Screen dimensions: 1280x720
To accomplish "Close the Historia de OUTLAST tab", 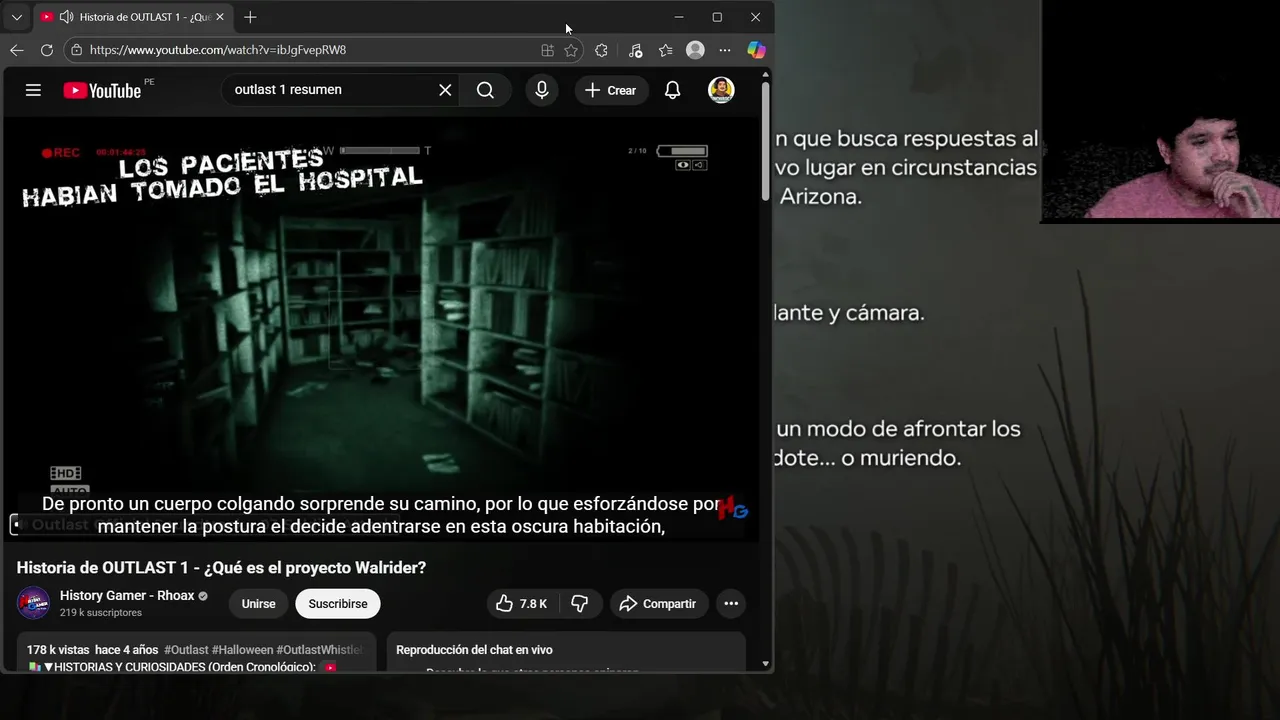I will point(220,17).
